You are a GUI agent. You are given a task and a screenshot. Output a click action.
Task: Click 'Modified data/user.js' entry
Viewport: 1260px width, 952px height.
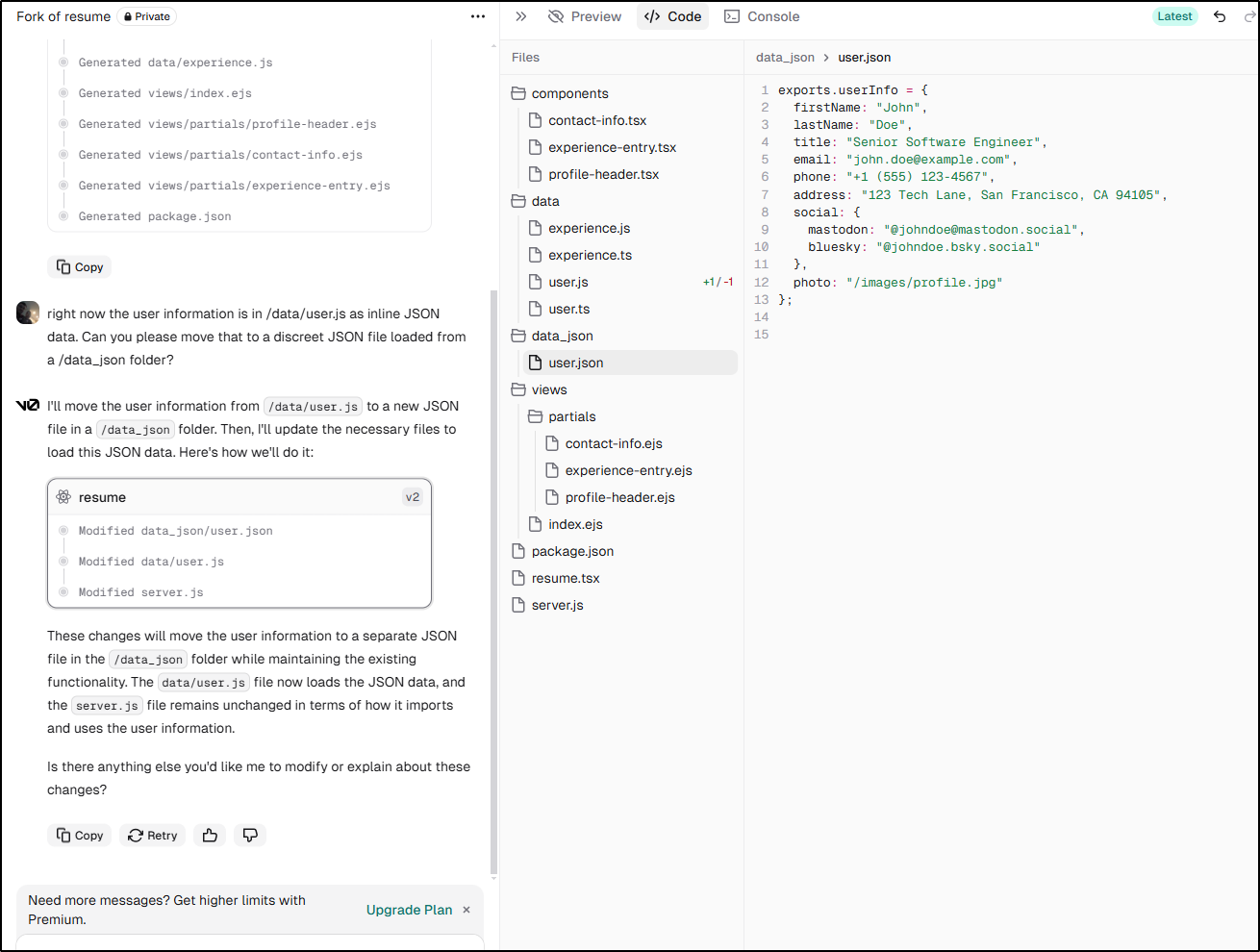[x=151, y=562]
